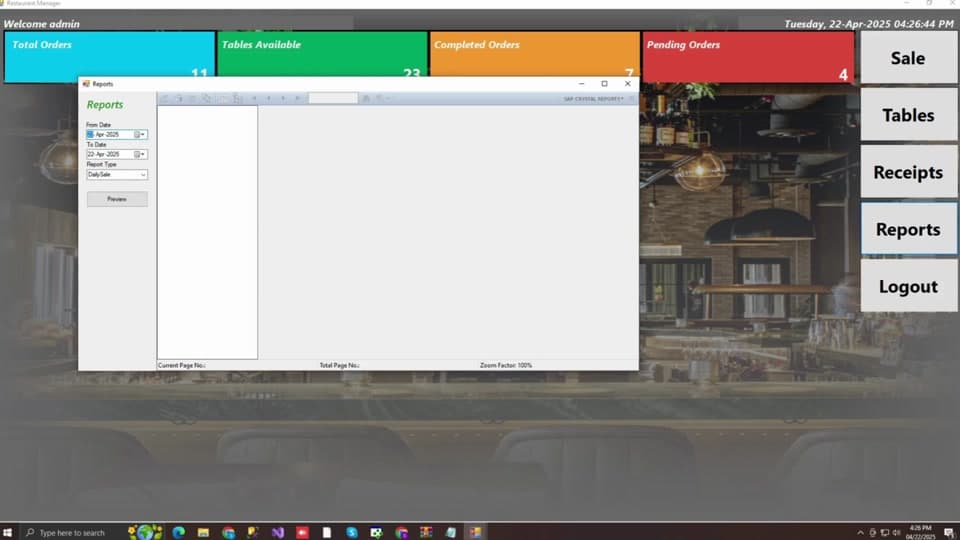Open the To Date calendar dropdown
This screenshot has width=960, height=540.
[140, 154]
